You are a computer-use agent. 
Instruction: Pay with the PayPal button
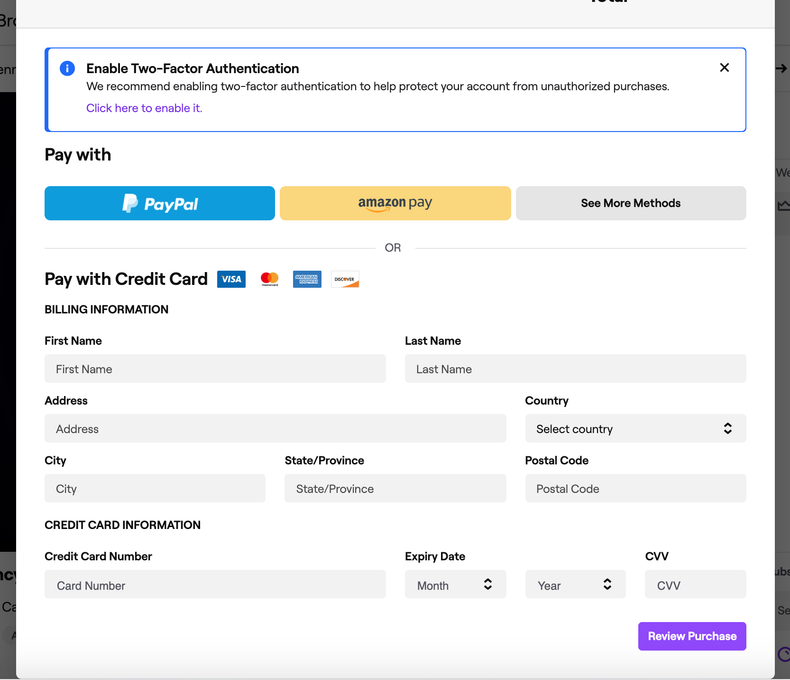pyautogui.click(x=160, y=203)
